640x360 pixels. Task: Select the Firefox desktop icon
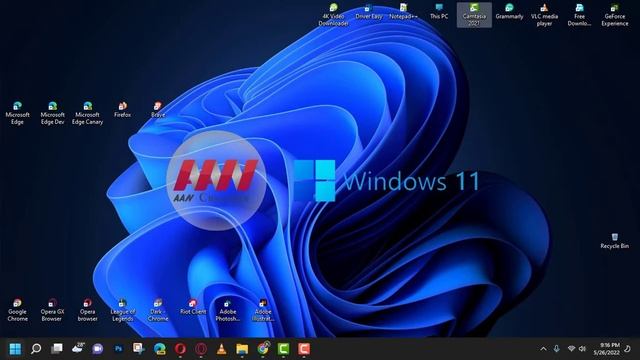tap(122, 110)
